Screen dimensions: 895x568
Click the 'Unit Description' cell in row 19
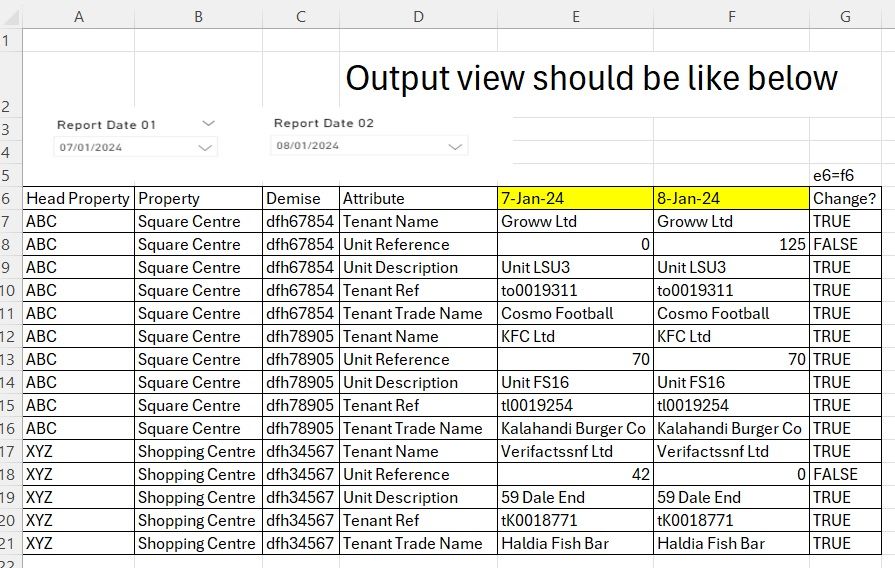point(418,497)
